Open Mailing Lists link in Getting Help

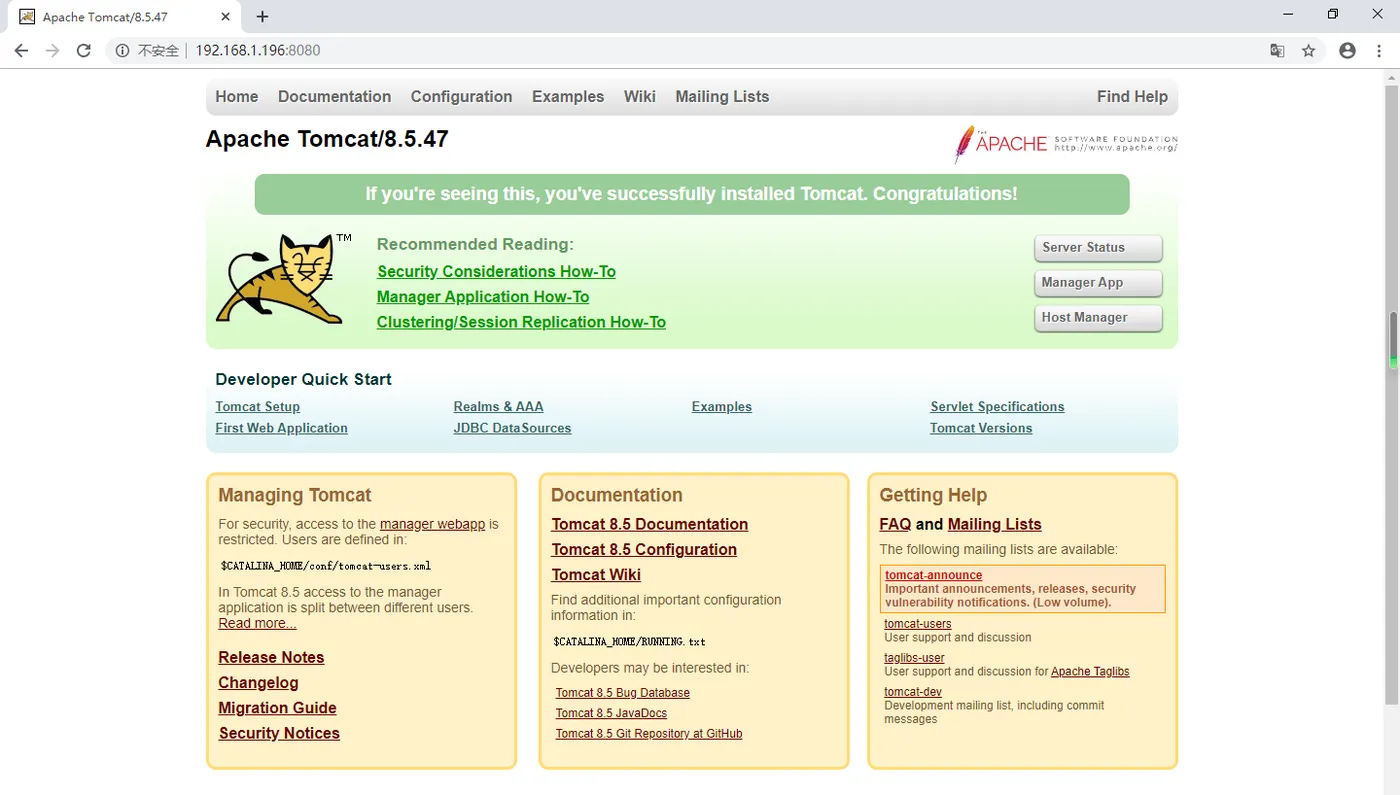(994, 525)
